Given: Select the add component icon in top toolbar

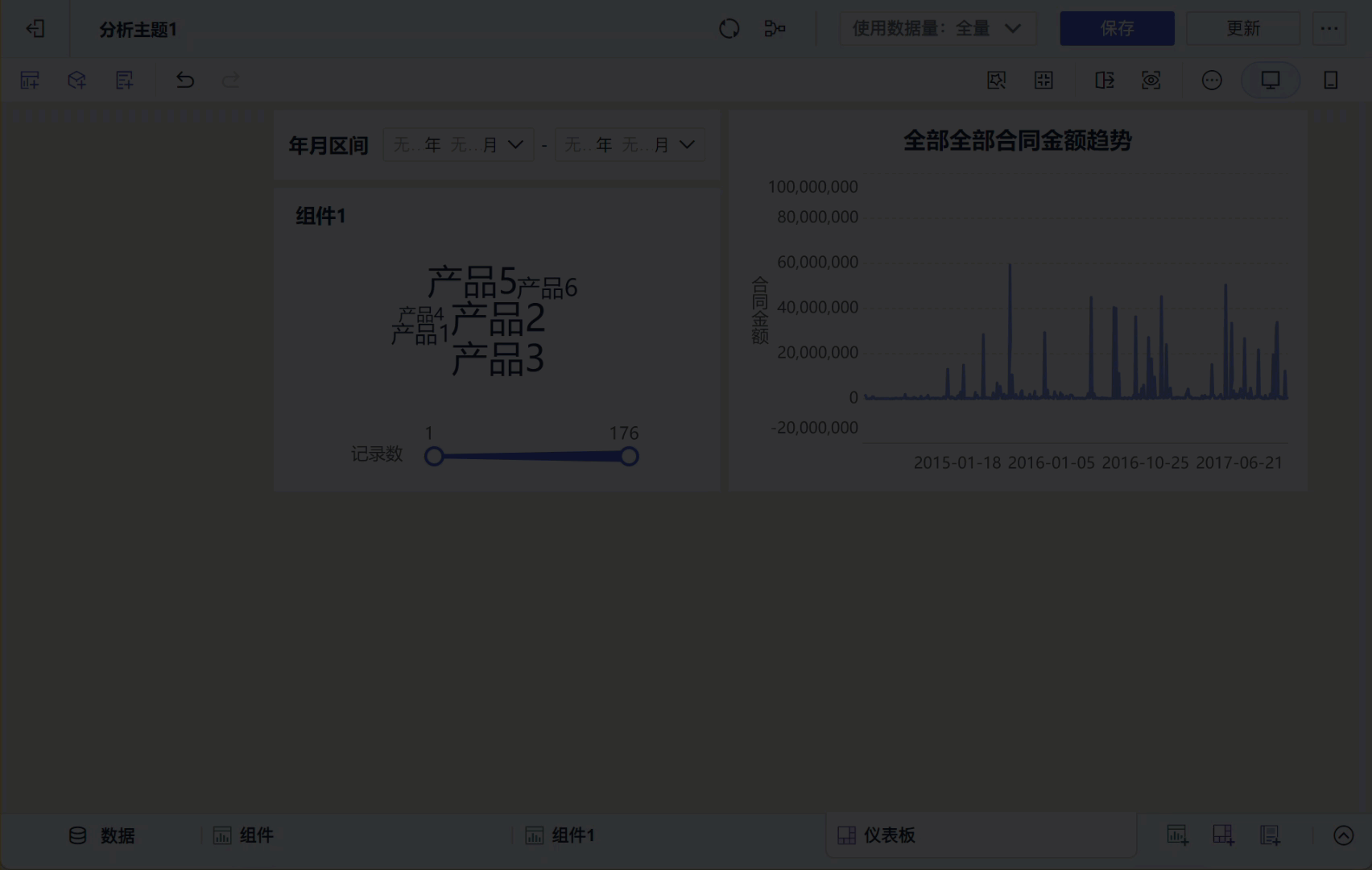Looking at the screenshot, I should (29, 81).
